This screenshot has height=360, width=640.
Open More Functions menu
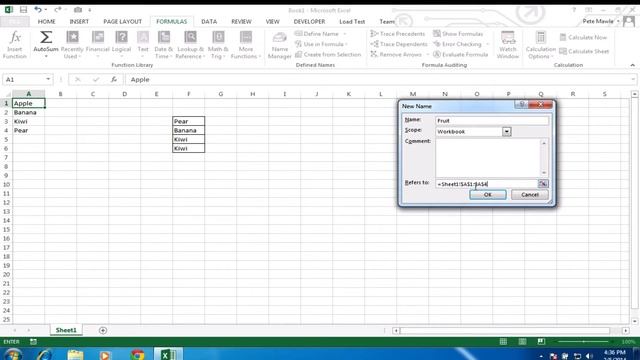tap(246, 44)
